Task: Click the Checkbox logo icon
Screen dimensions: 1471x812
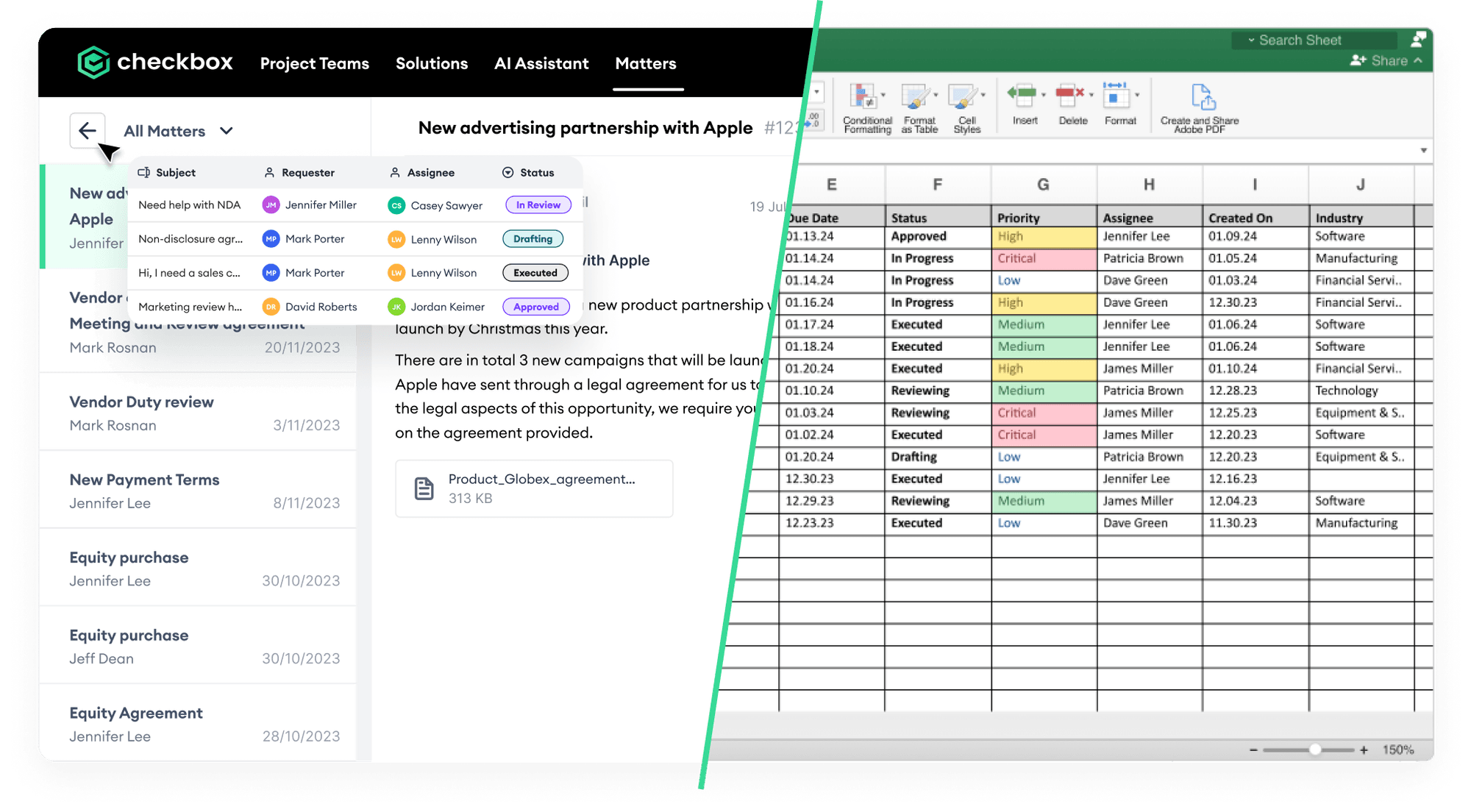Action: pyautogui.click(x=93, y=63)
